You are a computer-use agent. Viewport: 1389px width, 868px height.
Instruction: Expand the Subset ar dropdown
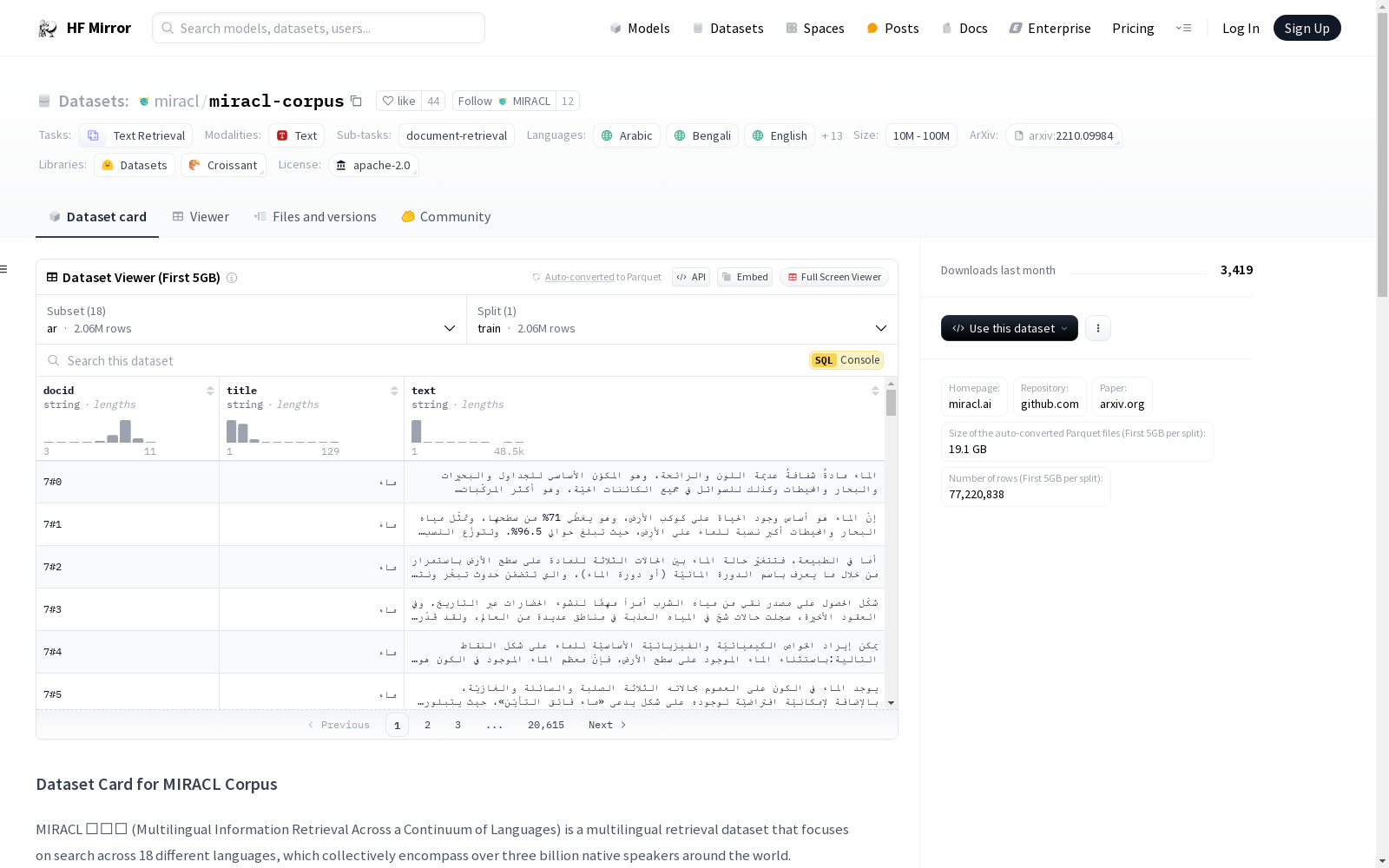tap(251, 319)
